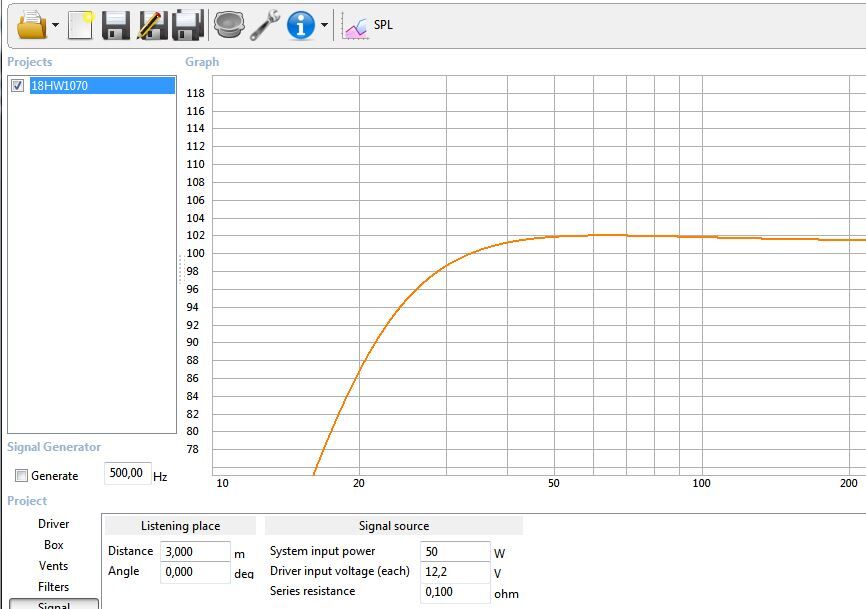
Task: Click the 102 dB axis label
Action: [x=196, y=235]
